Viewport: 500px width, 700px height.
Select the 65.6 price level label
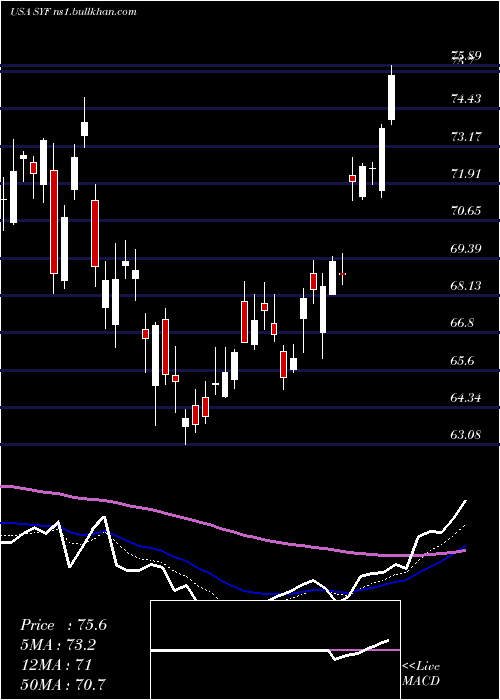coord(462,360)
